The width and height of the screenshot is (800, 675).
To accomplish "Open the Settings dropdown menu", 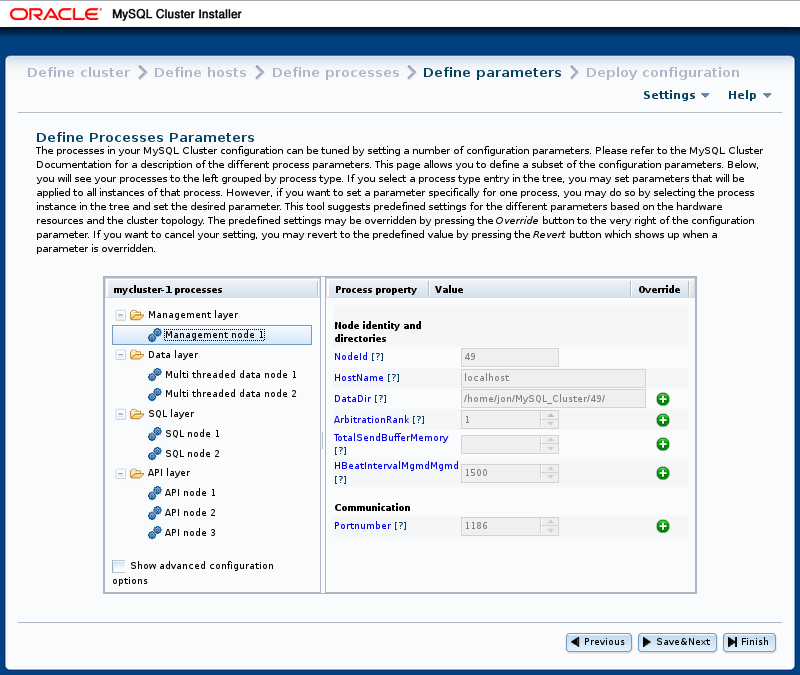I will point(676,95).
